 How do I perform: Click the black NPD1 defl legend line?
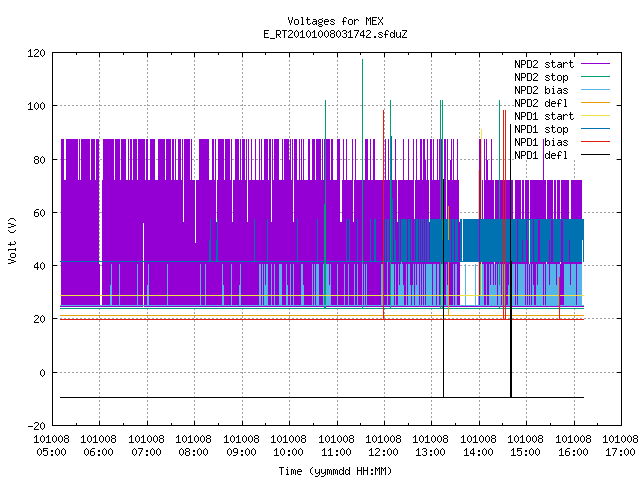point(595,155)
